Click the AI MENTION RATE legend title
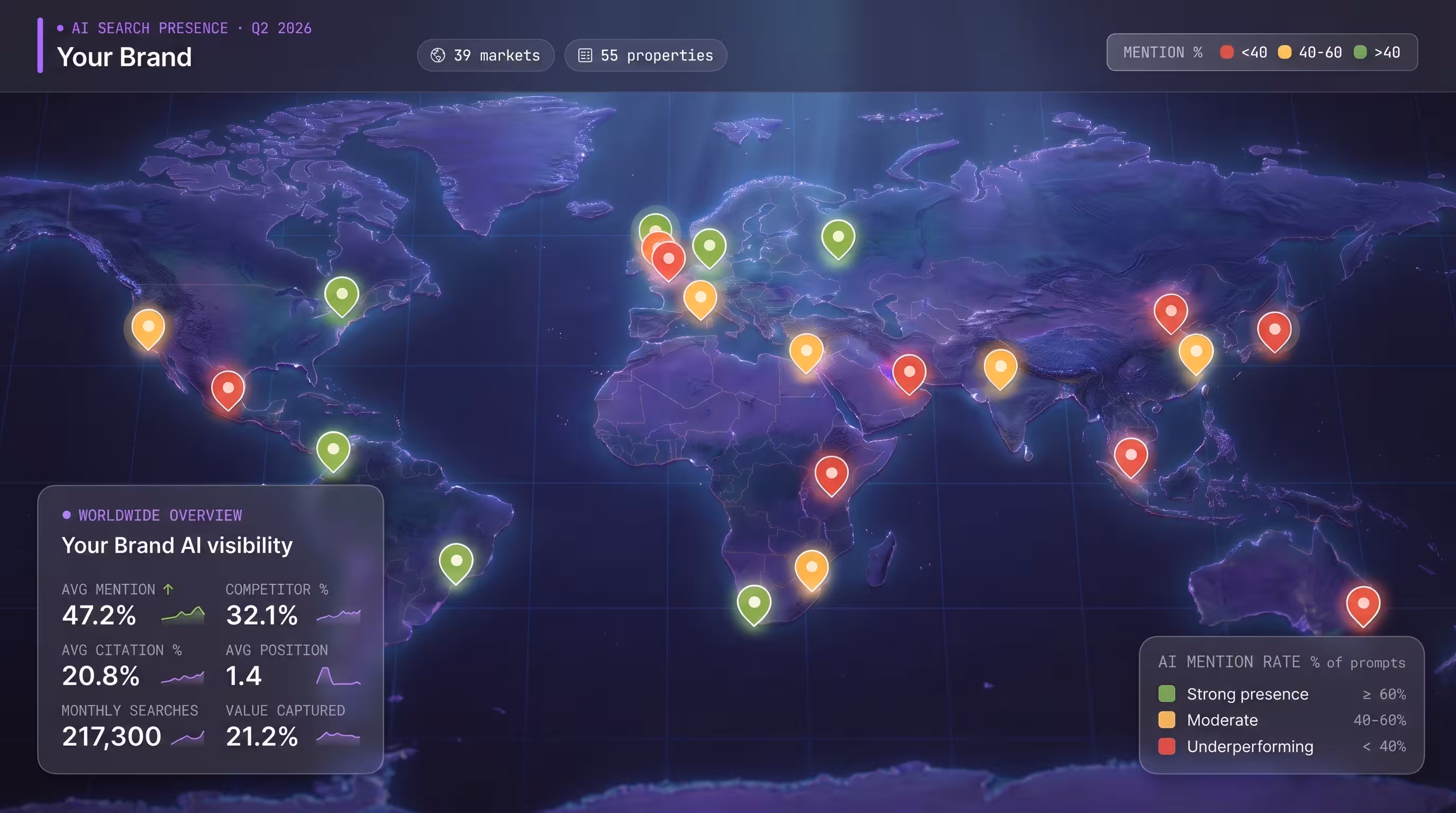Image resolution: width=1456 pixels, height=813 pixels. pyautogui.click(x=1229, y=662)
